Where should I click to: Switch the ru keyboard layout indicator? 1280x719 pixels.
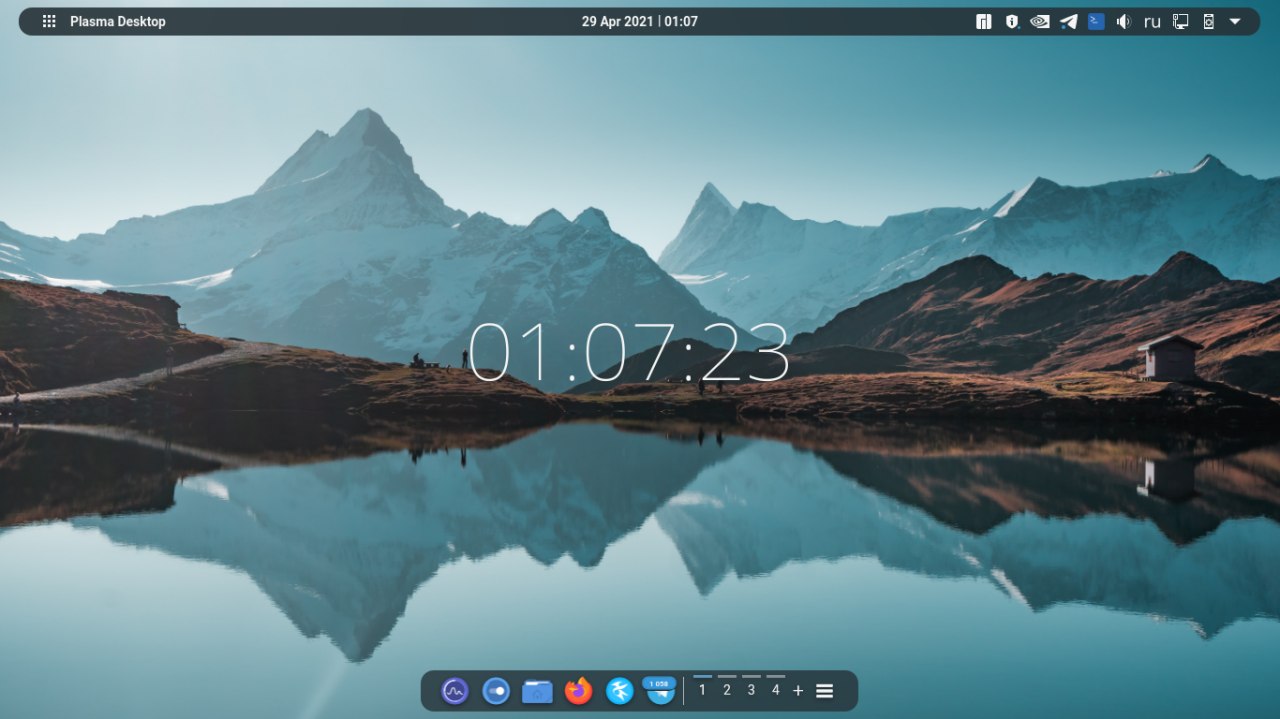[x=1152, y=21]
